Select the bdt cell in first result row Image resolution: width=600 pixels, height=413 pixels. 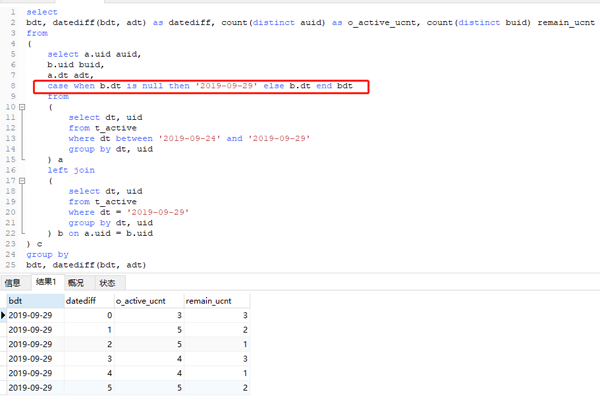point(32,314)
